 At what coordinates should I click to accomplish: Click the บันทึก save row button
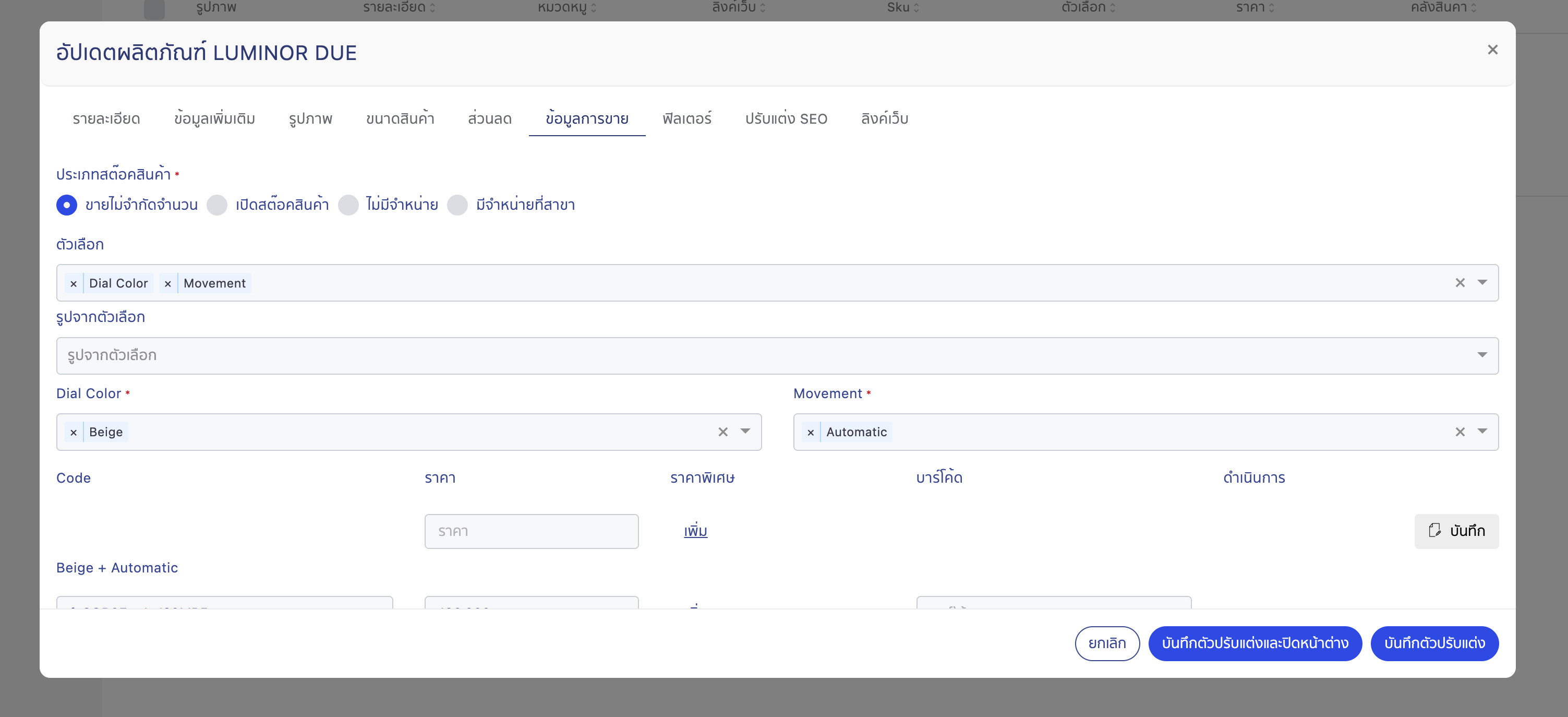pyautogui.click(x=1456, y=531)
